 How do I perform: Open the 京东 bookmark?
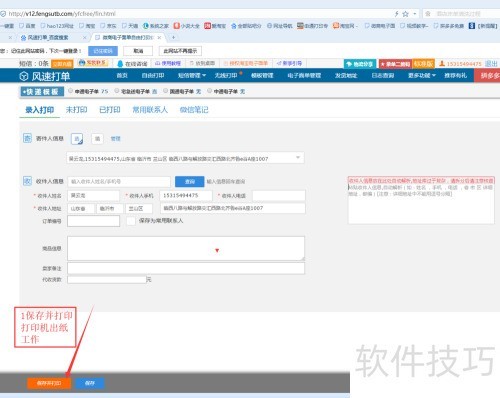pyautogui.click(x=108, y=26)
